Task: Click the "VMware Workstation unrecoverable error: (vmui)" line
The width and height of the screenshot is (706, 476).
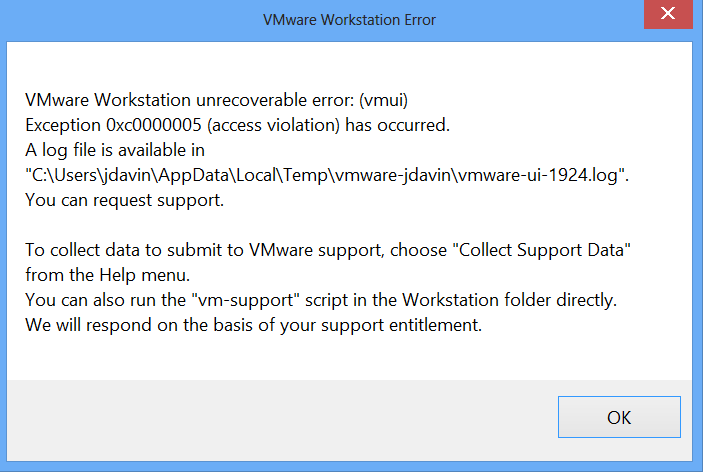Action: point(216,100)
